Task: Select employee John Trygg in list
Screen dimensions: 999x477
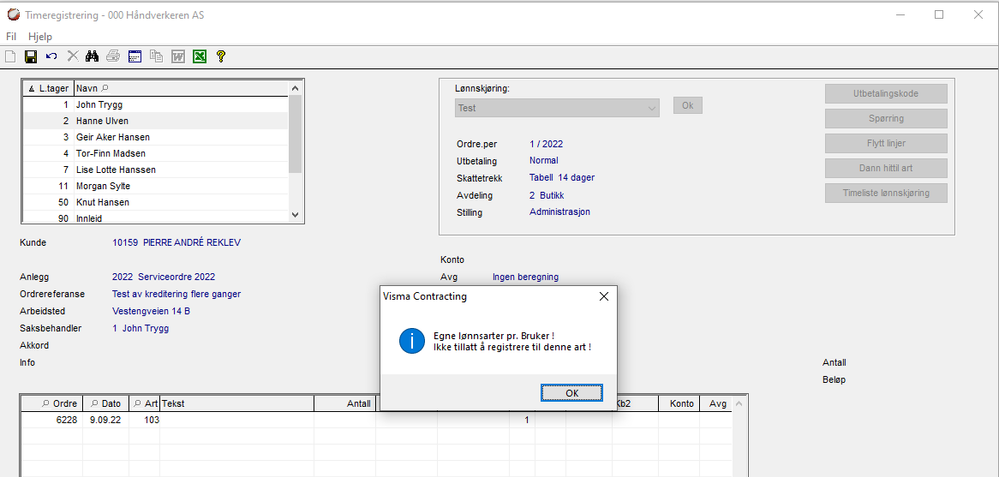Action: 156,104
